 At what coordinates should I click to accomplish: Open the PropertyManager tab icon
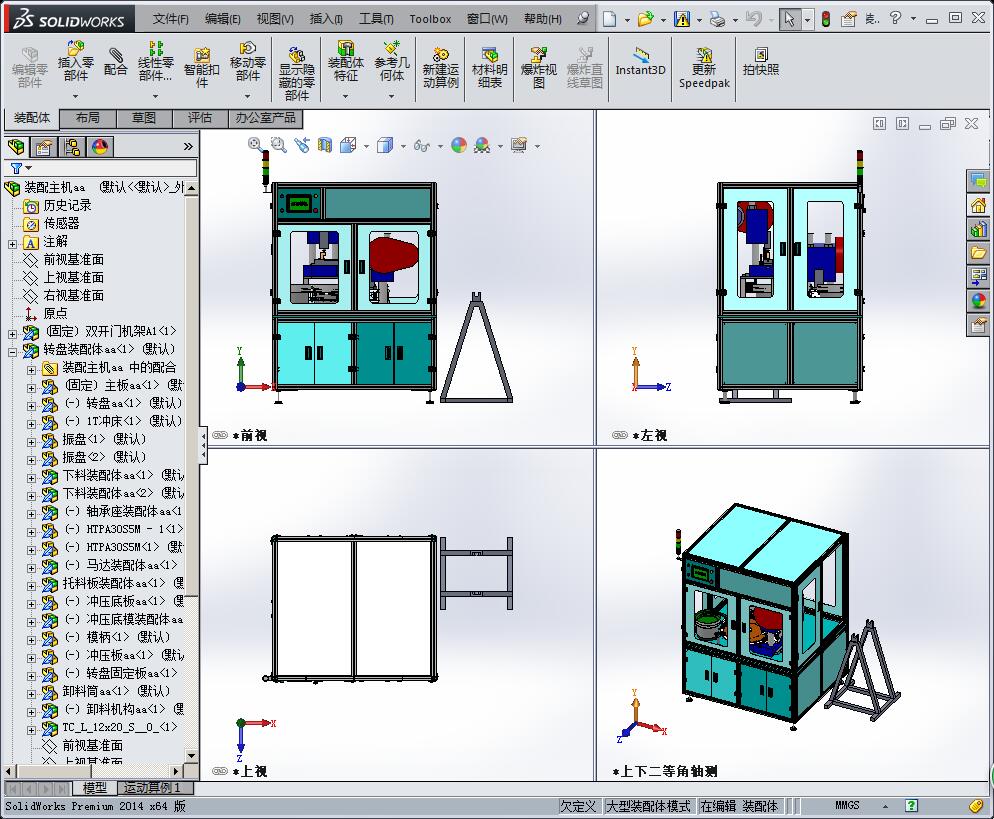point(44,147)
